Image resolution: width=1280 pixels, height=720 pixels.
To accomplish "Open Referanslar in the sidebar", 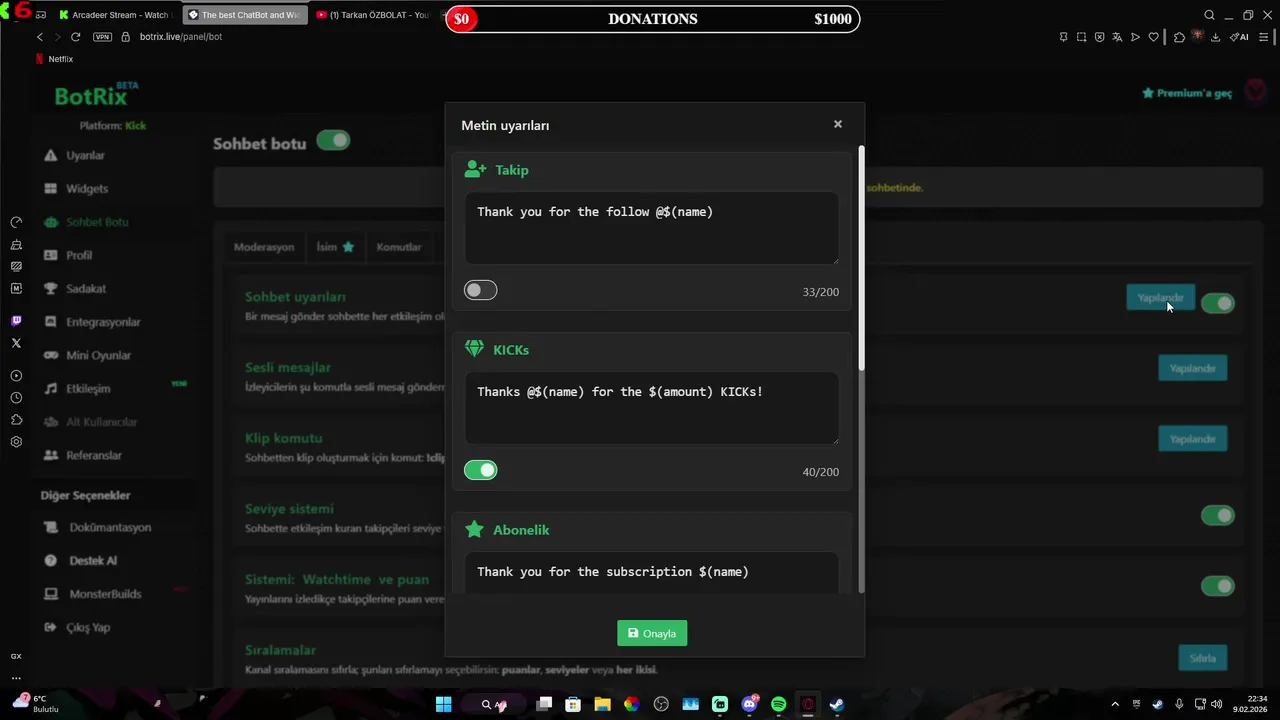I will (82, 455).
